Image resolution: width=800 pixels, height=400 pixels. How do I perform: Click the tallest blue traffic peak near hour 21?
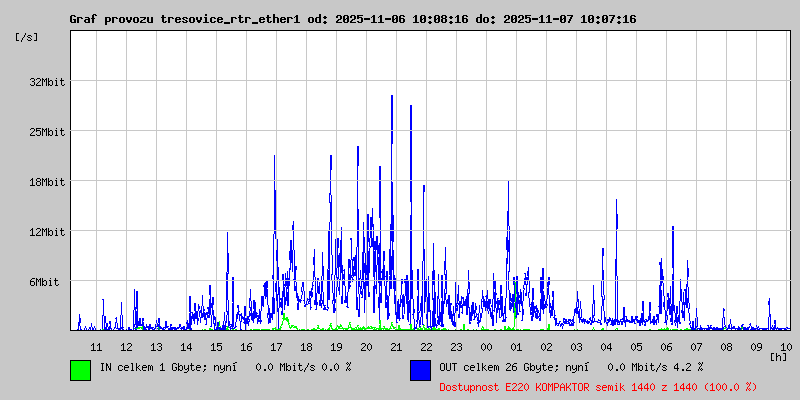392,98
